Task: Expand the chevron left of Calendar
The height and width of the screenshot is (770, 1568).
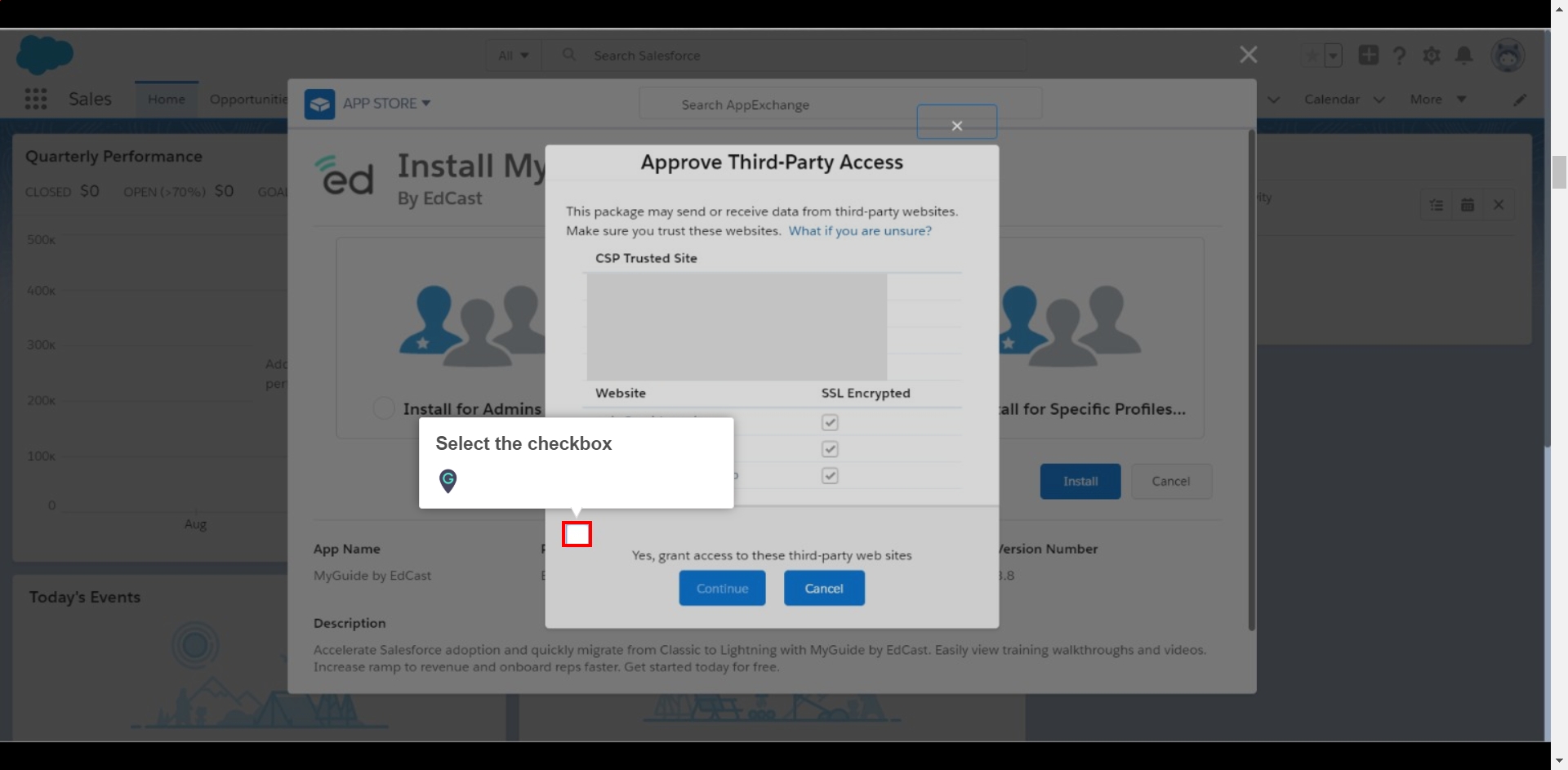Action: coord(1273,100)
